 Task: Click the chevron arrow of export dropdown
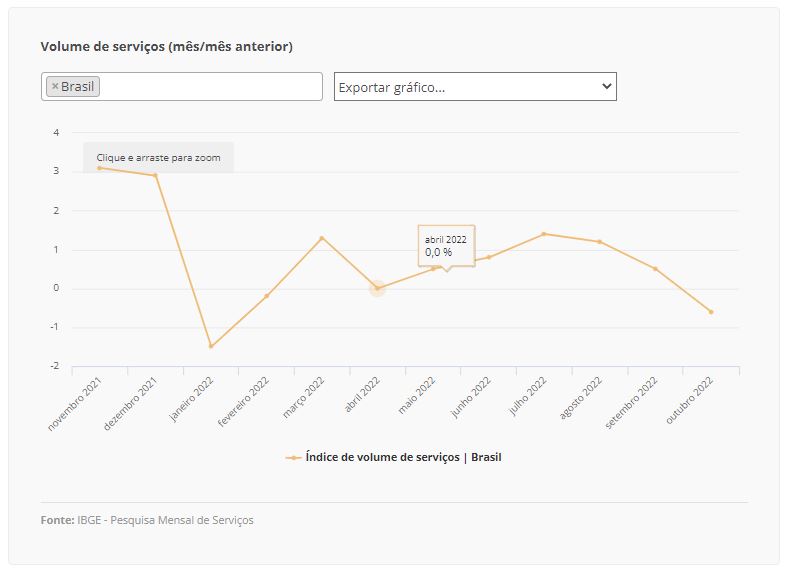[606, 87]
